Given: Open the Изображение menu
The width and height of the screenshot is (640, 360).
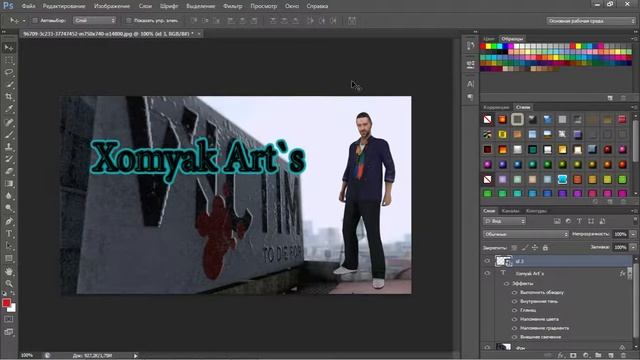Looking at the screenshot, I should coord(112,6).
